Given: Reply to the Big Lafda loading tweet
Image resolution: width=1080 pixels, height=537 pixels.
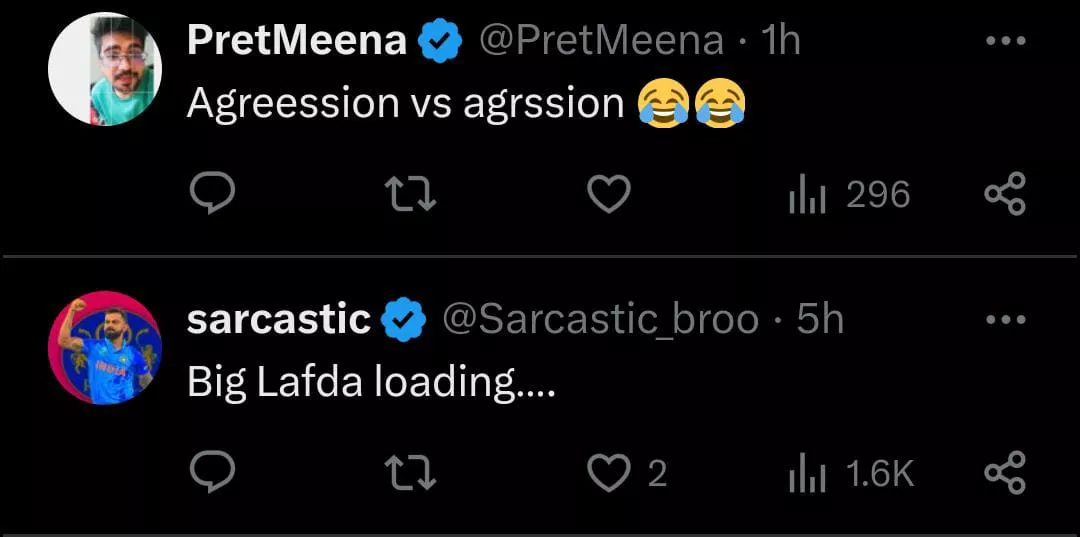Looking at the screenshot, I should [212, 473].
